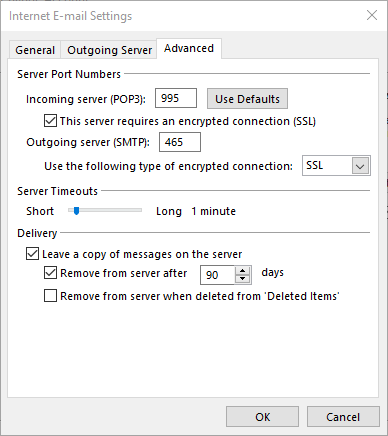
Task: Click the server timeout slider handle
Action: (x=76, y=211)
